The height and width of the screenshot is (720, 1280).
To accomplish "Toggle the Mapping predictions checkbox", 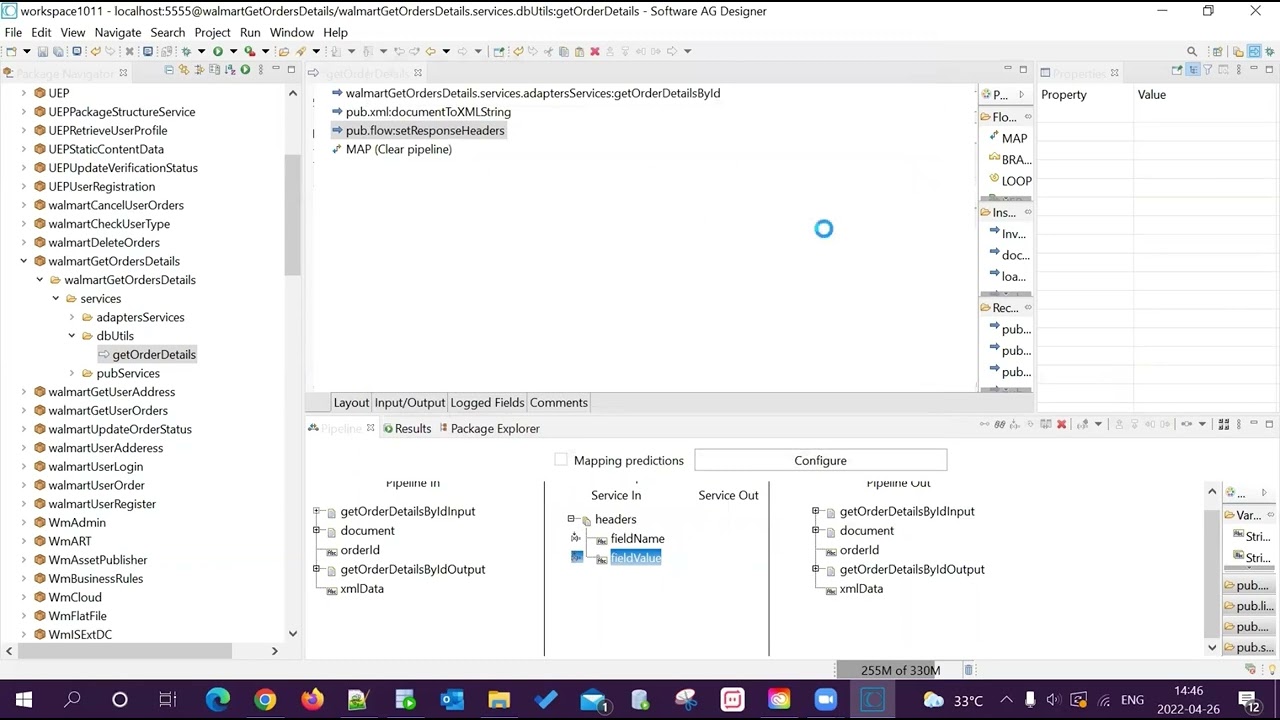I will 561,460.
